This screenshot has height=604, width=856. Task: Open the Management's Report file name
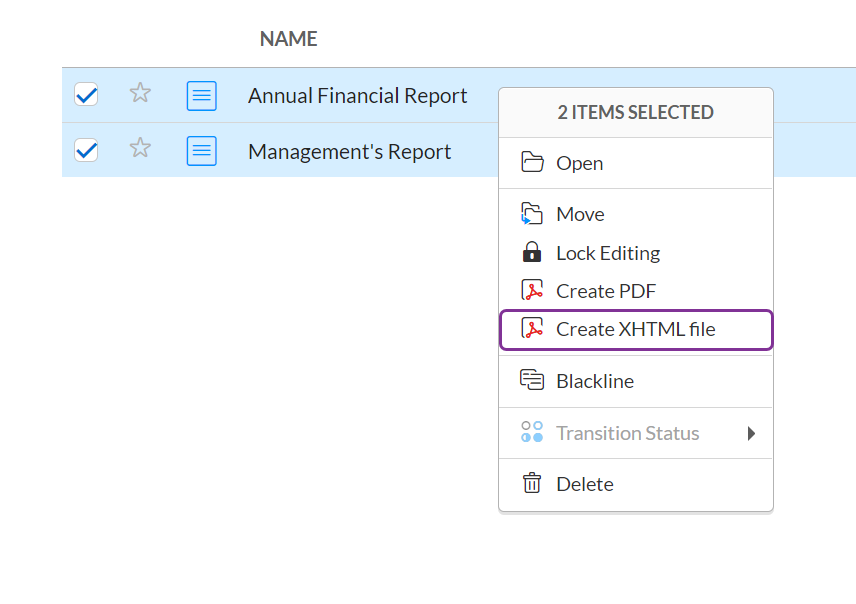349,152
